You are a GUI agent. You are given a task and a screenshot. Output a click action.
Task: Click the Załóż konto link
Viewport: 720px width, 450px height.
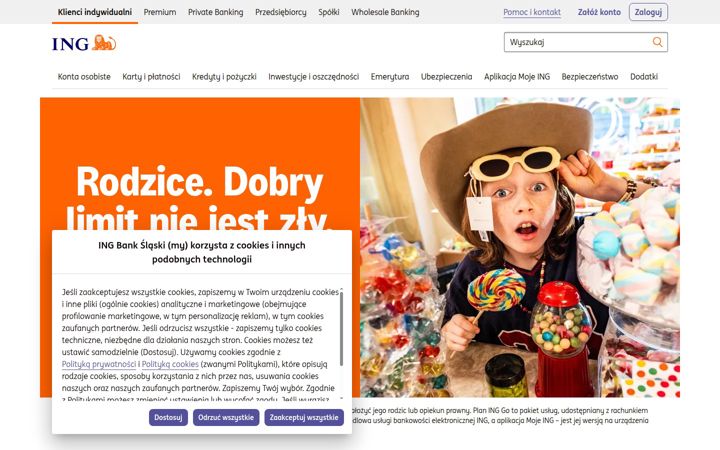[x=599, y=12]
